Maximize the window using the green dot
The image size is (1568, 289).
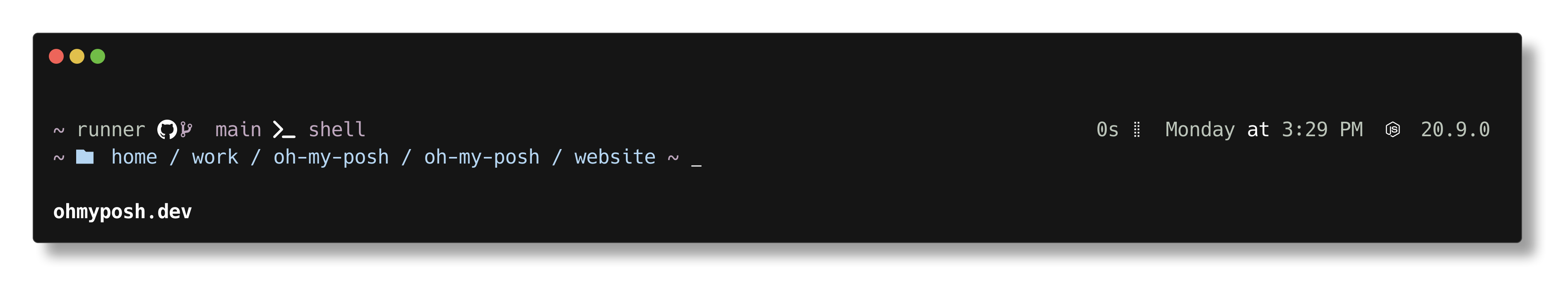pos(97,57)
